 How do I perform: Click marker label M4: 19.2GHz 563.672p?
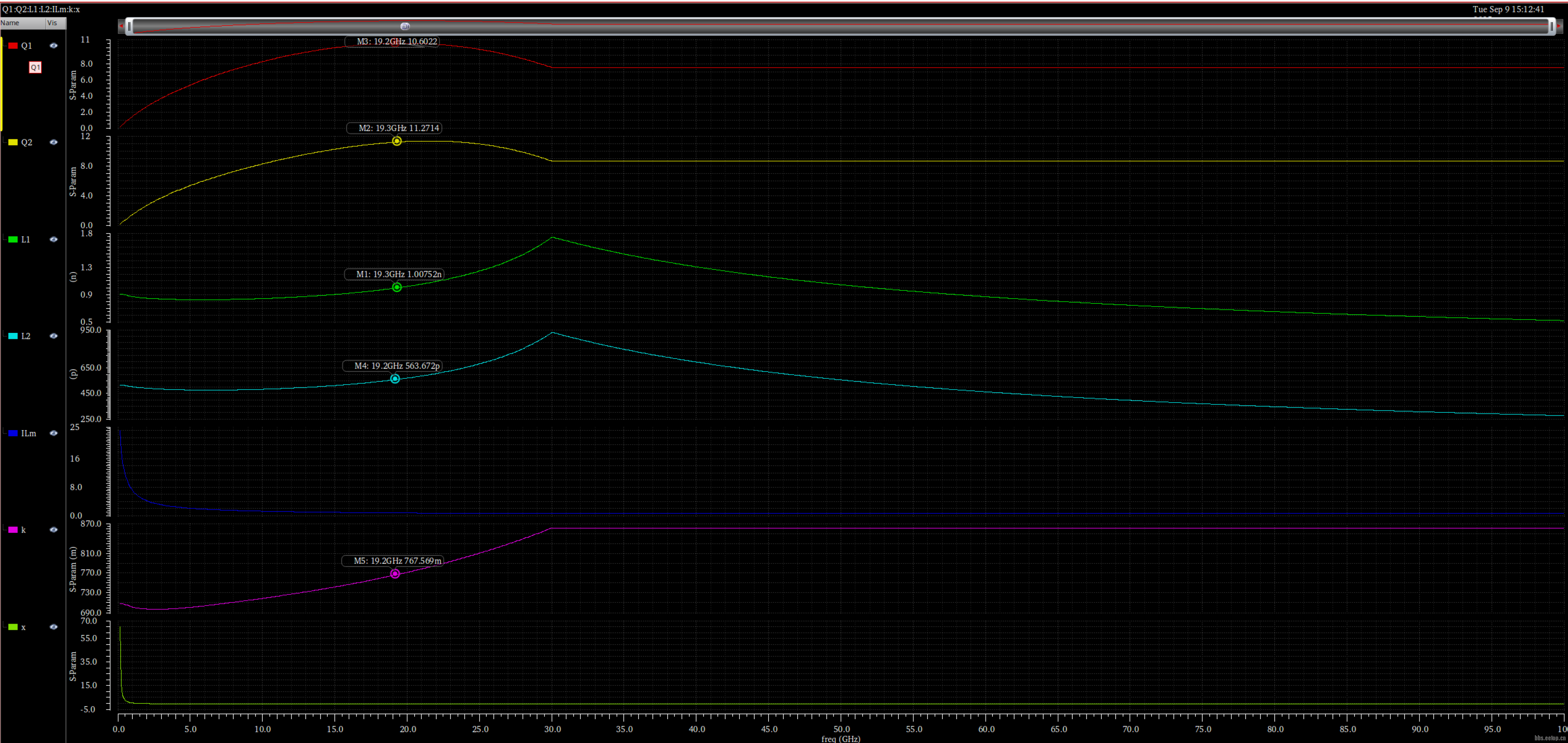coord(392,365)
